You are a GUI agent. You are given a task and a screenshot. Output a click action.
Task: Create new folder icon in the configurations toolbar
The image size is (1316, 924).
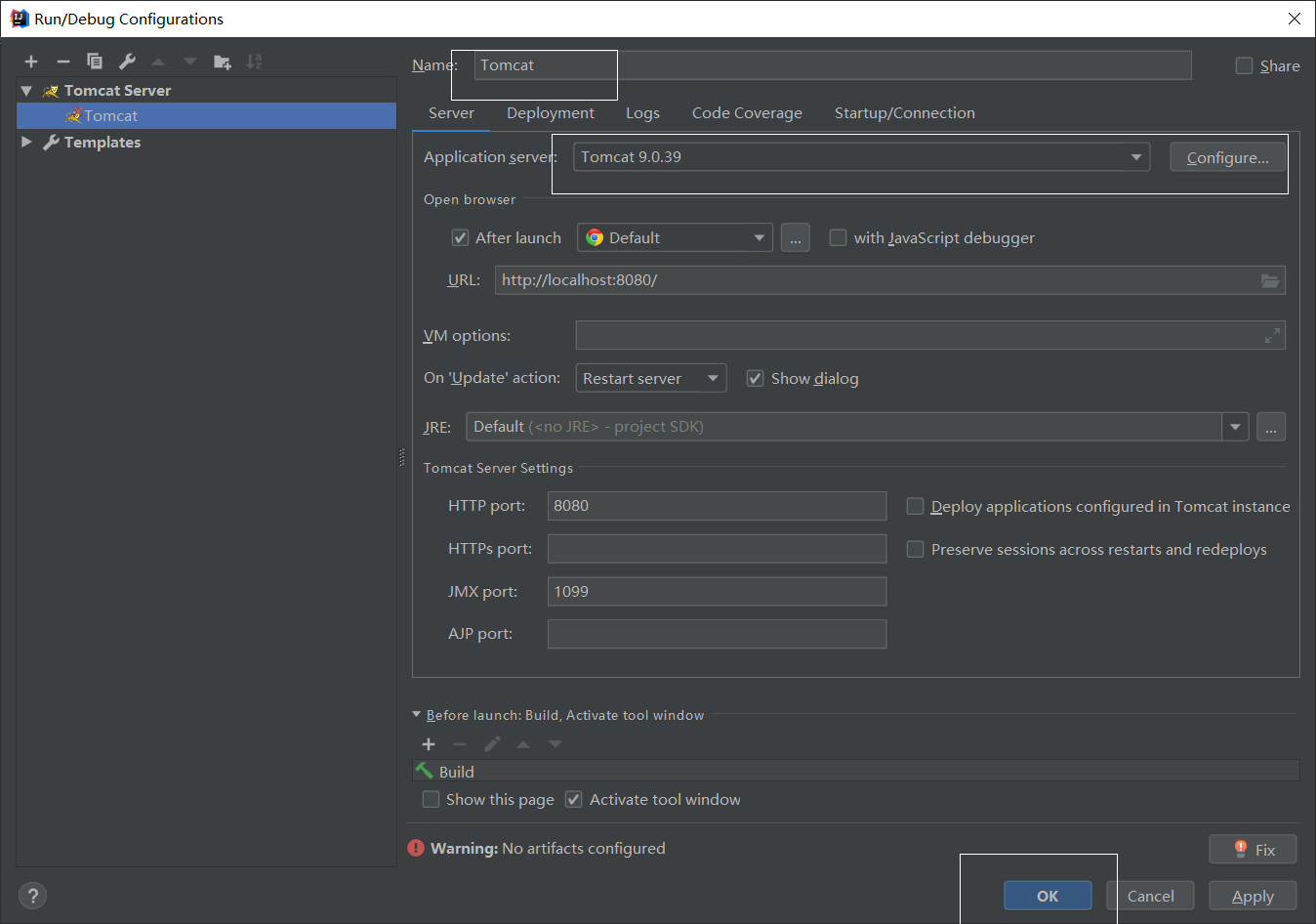pos(223,62)
